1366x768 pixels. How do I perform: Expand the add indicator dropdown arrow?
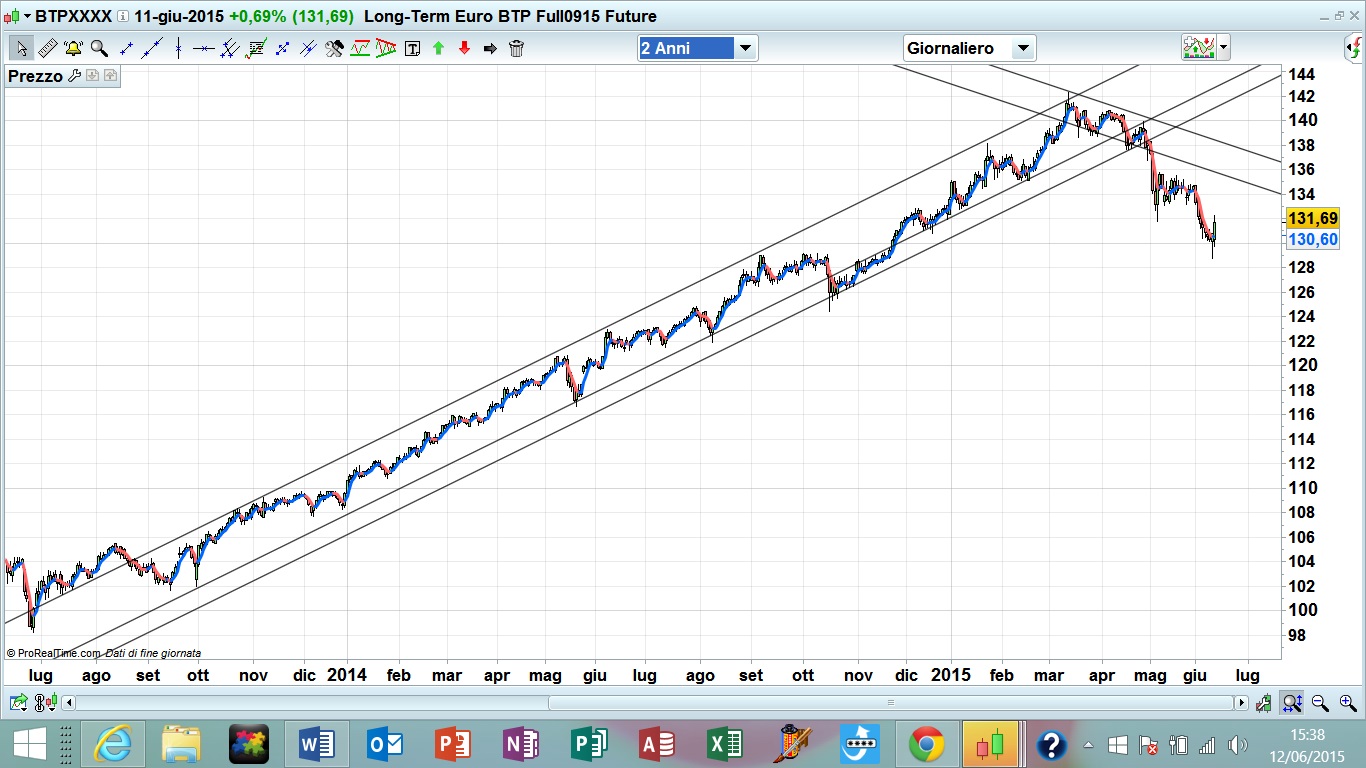[1223, 48]
